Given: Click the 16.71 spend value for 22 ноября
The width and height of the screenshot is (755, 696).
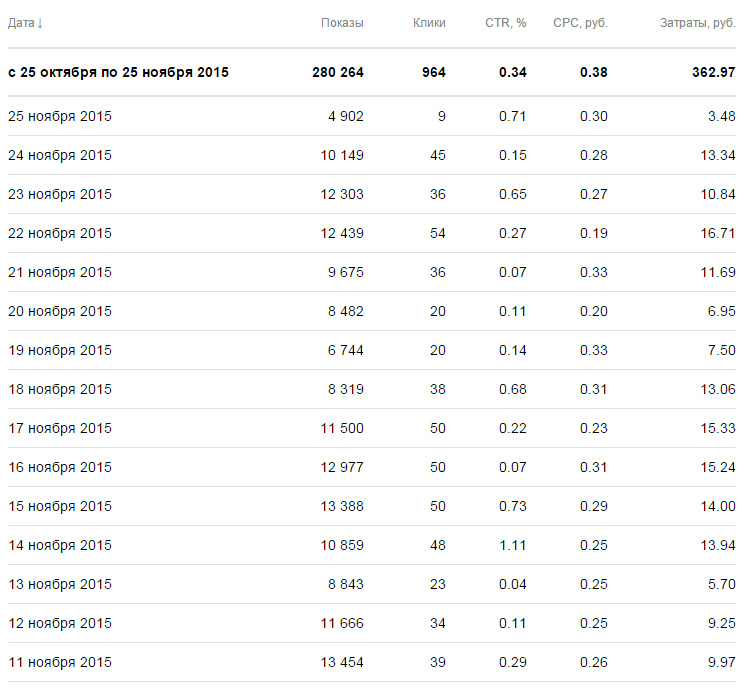Looking at the screenshot, I should (717, 233).
